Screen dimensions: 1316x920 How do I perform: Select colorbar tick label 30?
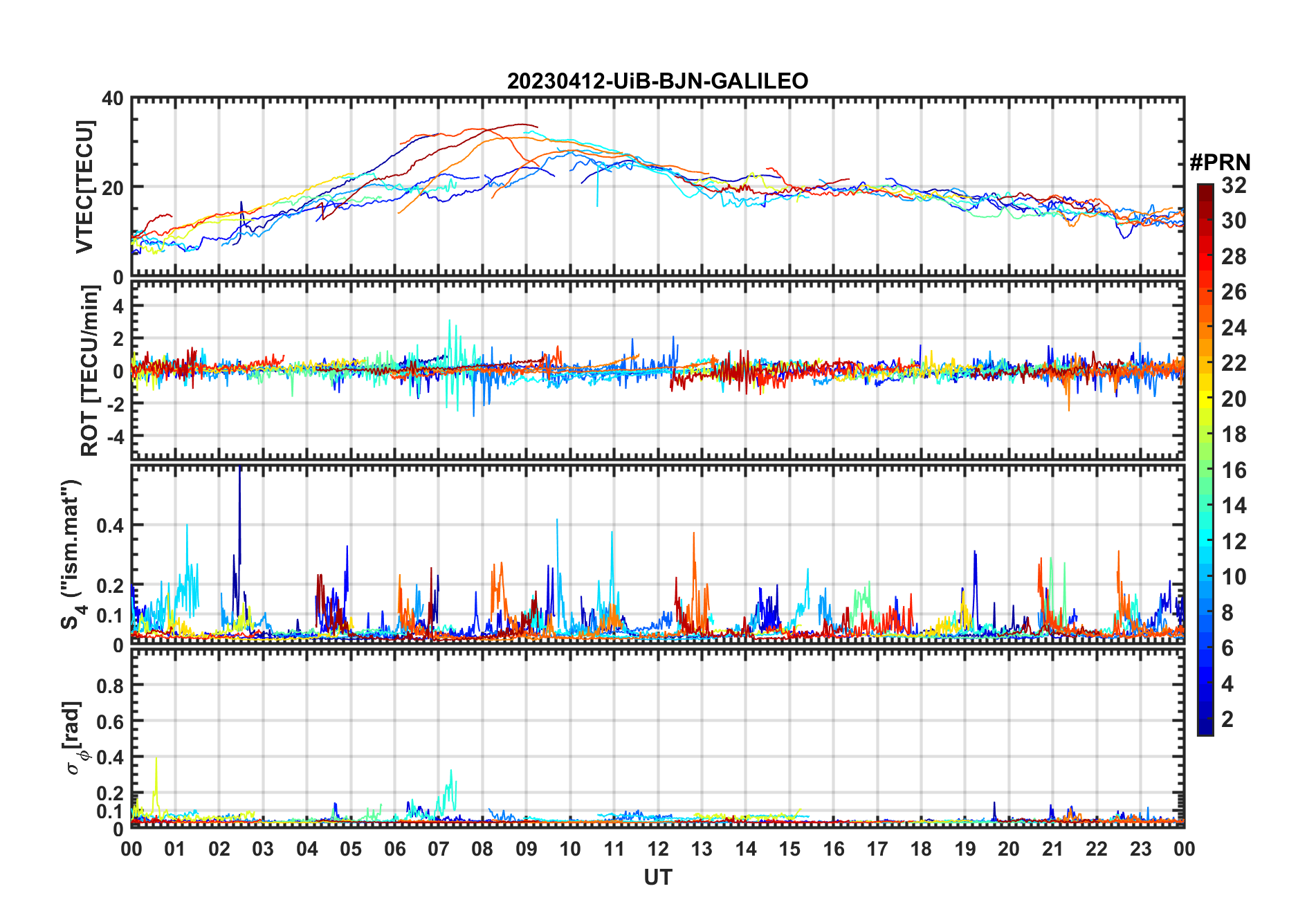pos(1234,221)
